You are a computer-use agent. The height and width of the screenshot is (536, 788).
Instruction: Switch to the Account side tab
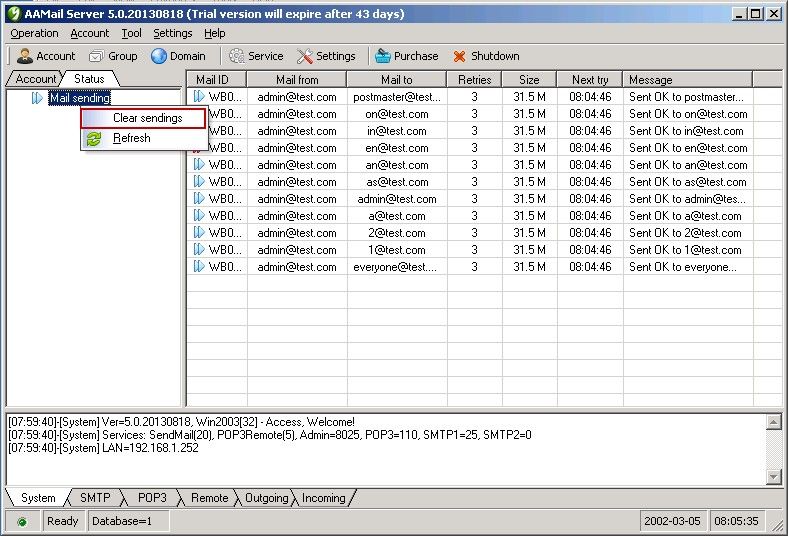click(x=35, y=79)
